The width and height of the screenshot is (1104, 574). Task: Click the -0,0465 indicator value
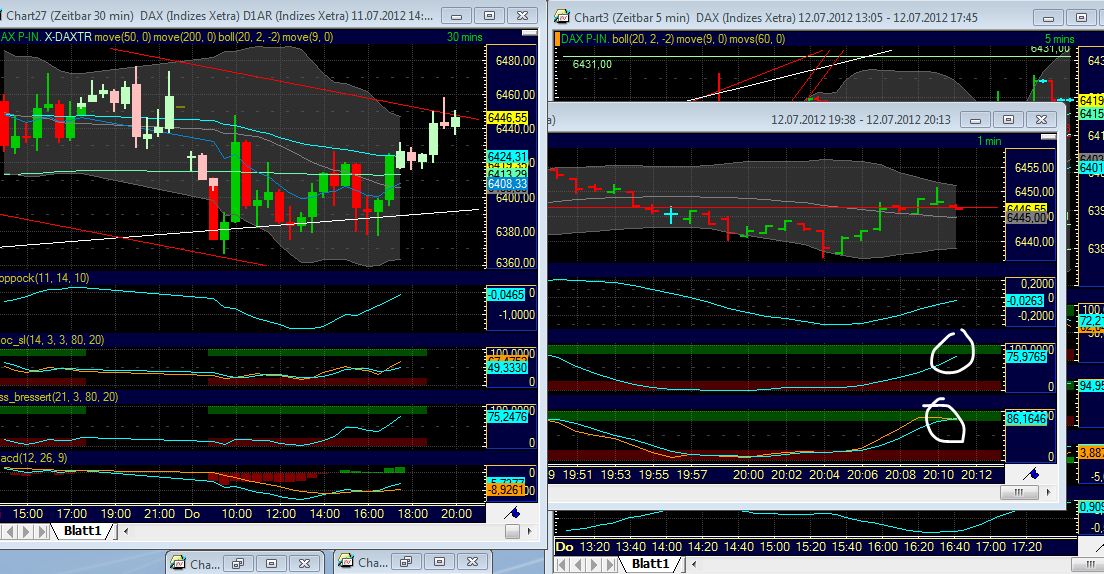[506, 294]
